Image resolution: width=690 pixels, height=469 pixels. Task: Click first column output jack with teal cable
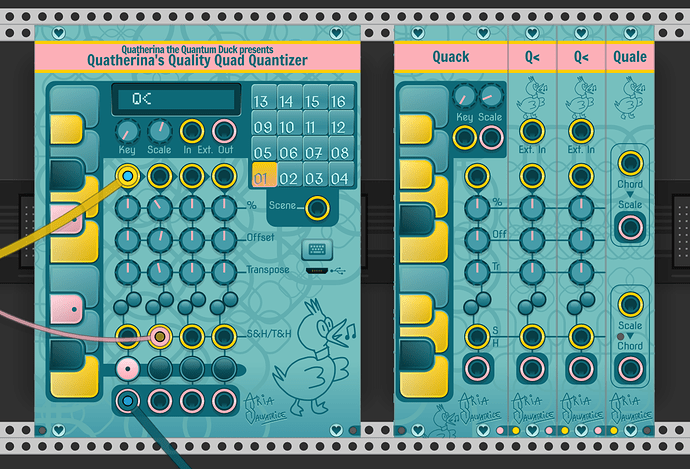pyautogui.click(x=128, y=401)
